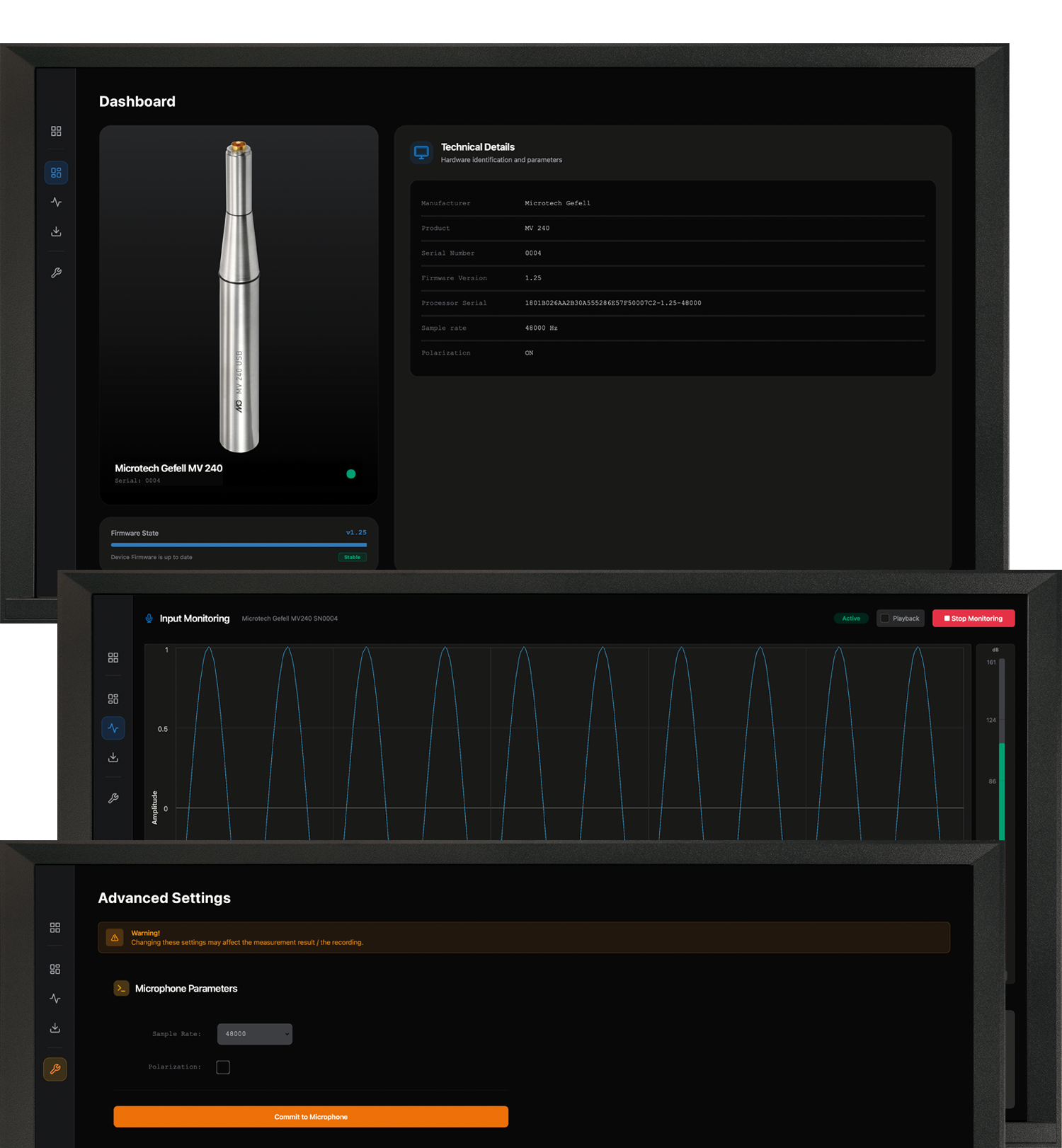Open the wrench settings icon in Dashboard screen sidebar

coord(56,272)
